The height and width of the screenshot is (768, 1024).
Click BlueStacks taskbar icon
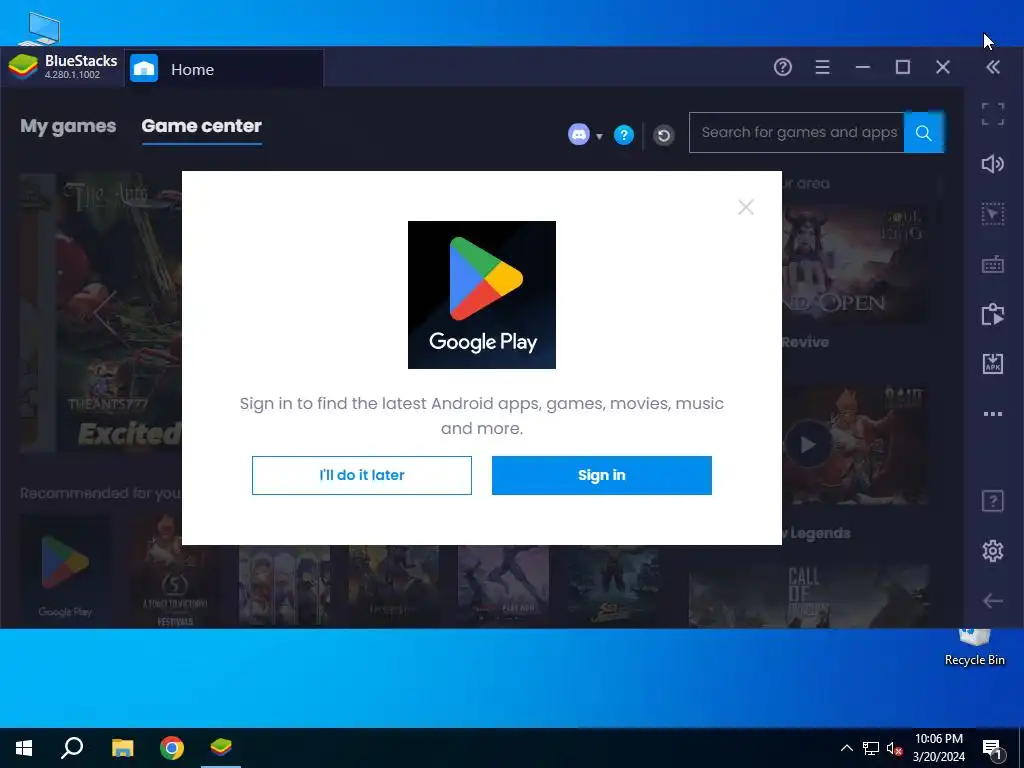point(221,748)
